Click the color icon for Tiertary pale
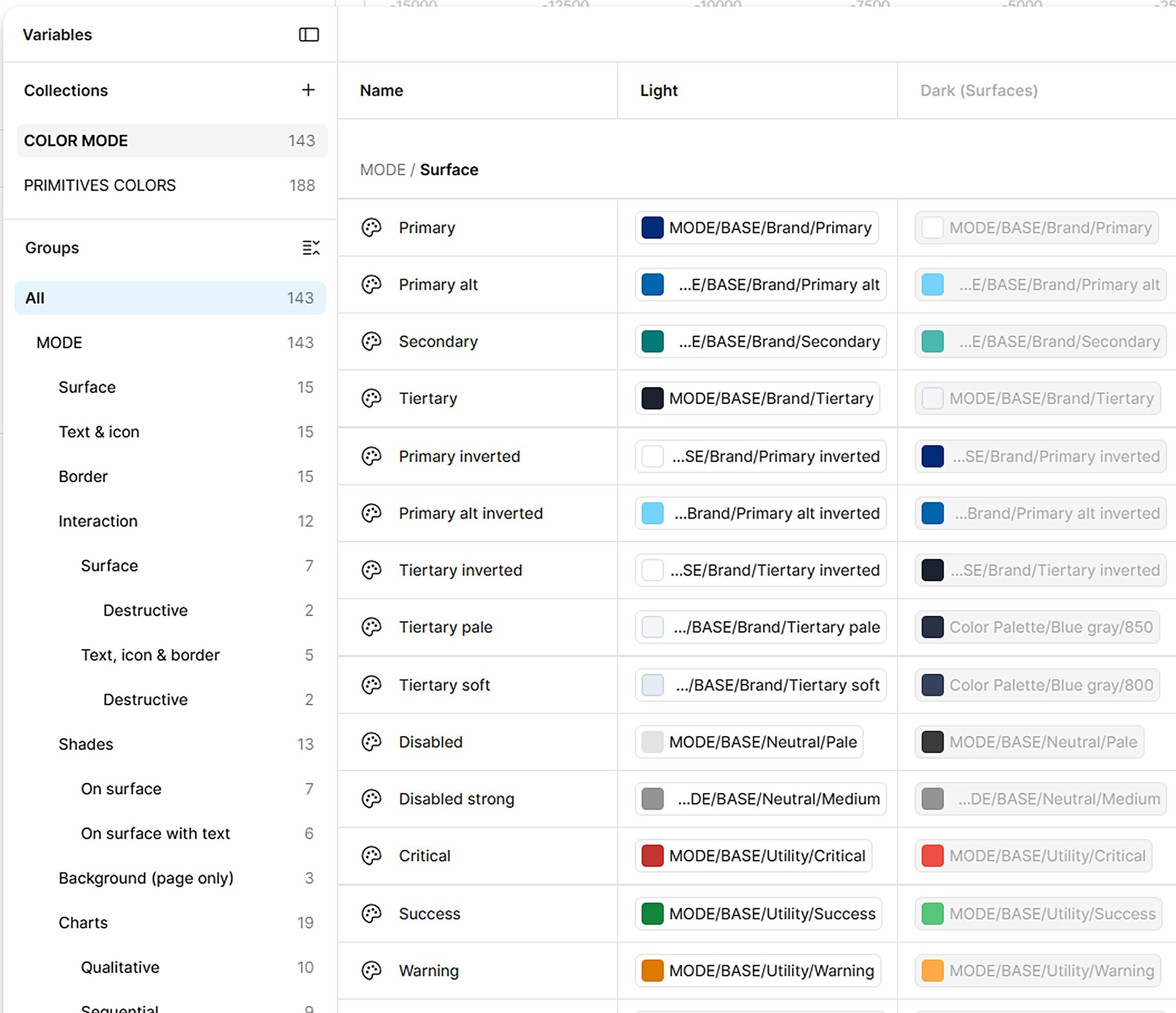1176x1013 pixels. pos(372,627)
